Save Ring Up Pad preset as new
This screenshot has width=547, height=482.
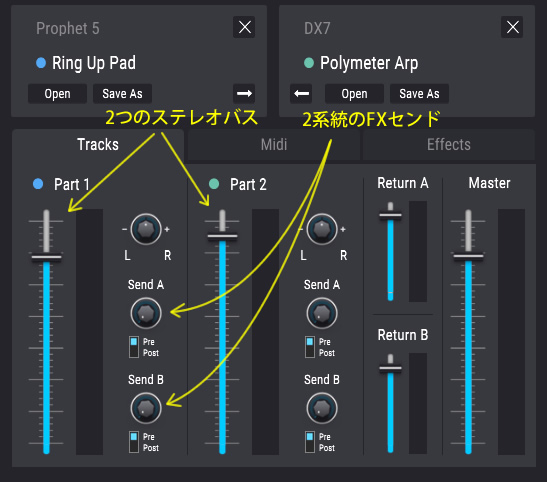pyautogui.click(x=122, y=93)
